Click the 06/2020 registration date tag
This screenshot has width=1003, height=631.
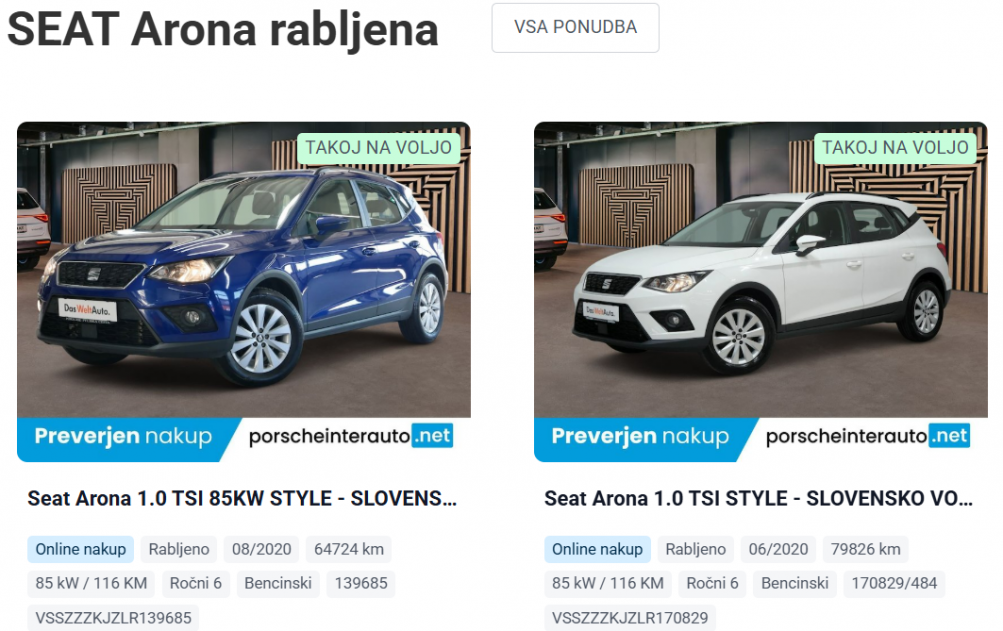(778, 549)
